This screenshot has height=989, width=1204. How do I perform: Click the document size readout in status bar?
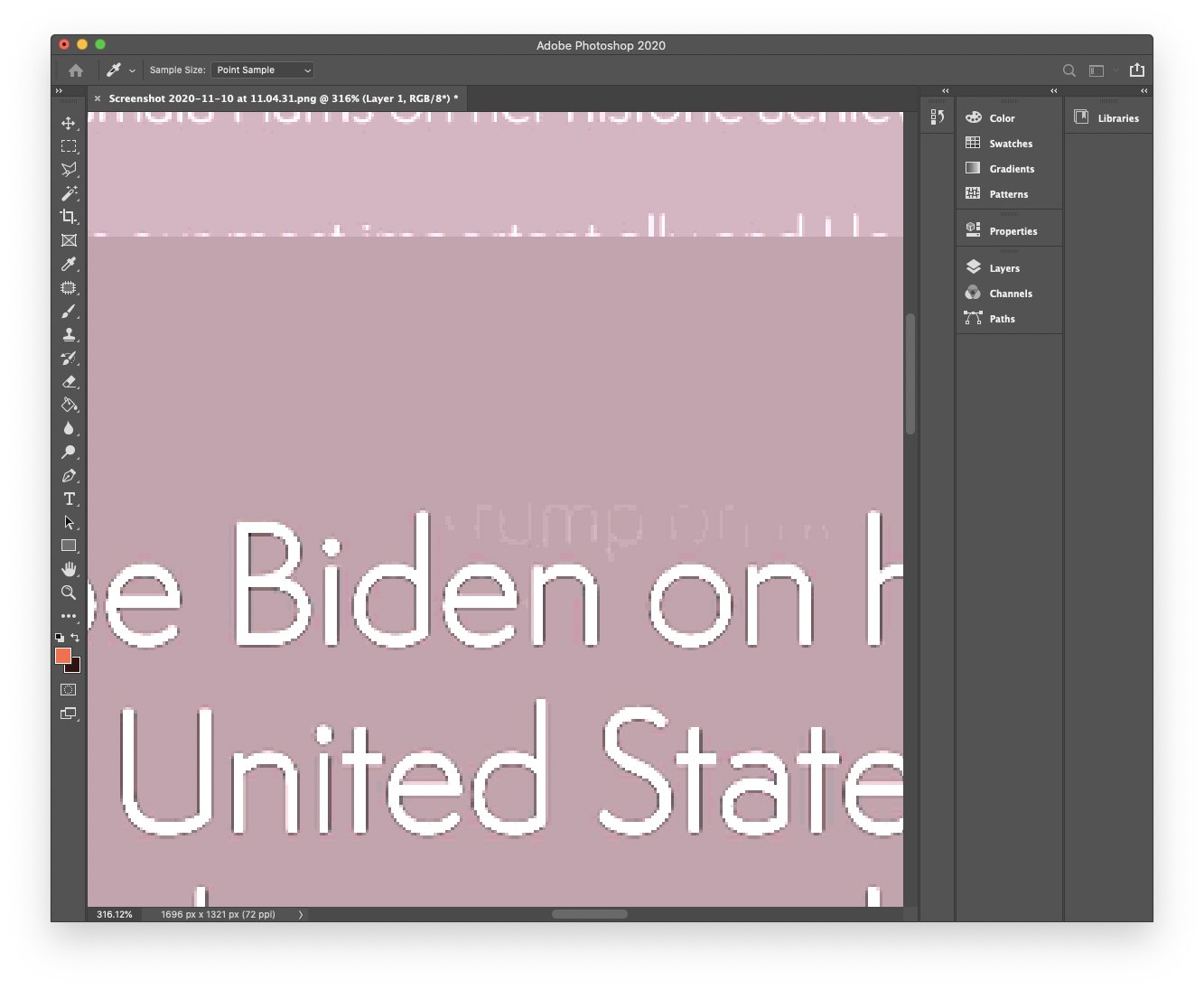coord(218,914)
